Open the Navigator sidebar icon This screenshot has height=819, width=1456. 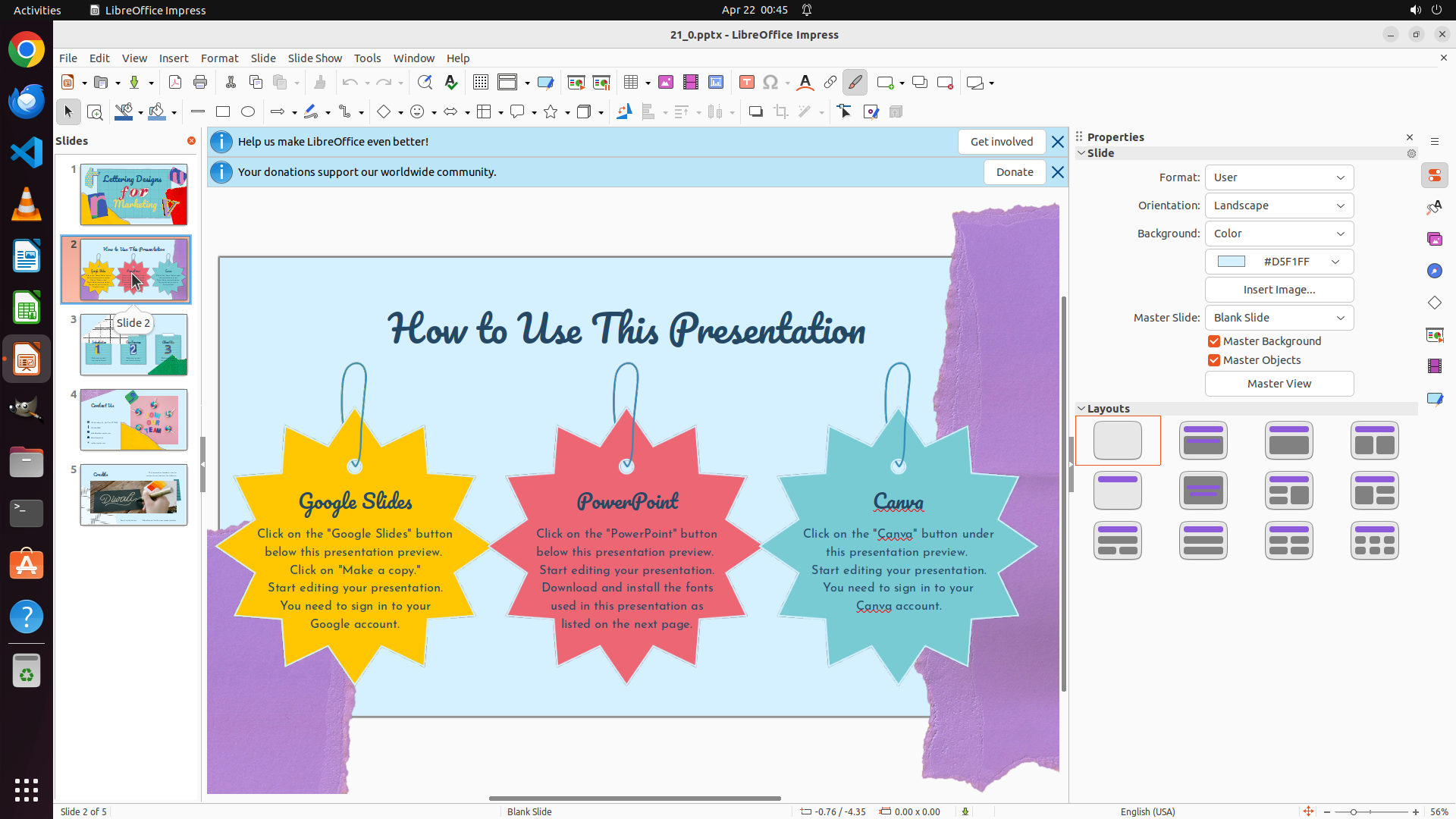(x=1435, y=271)
